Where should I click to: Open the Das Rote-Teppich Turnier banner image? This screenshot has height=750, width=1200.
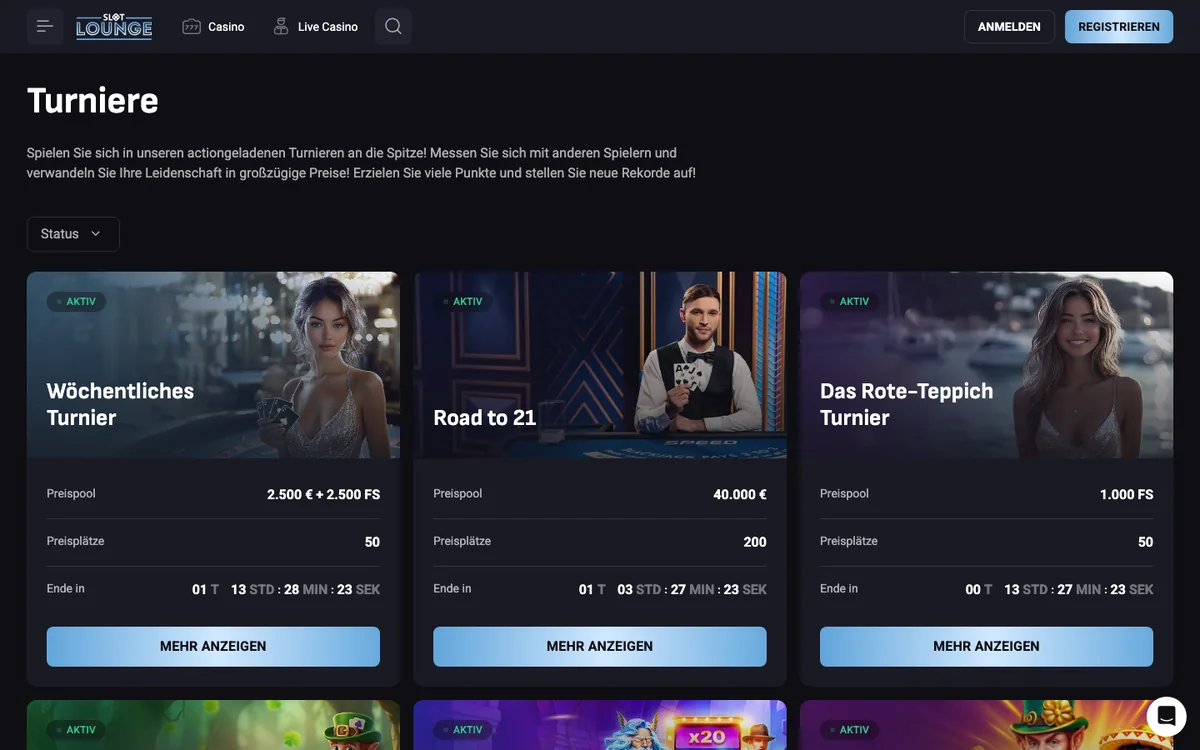(986, 365)
